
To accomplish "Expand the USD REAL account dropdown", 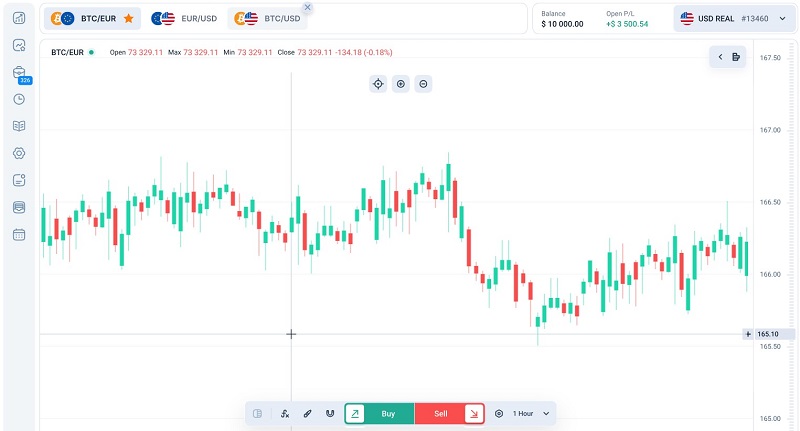I will (x=733, y=18).
